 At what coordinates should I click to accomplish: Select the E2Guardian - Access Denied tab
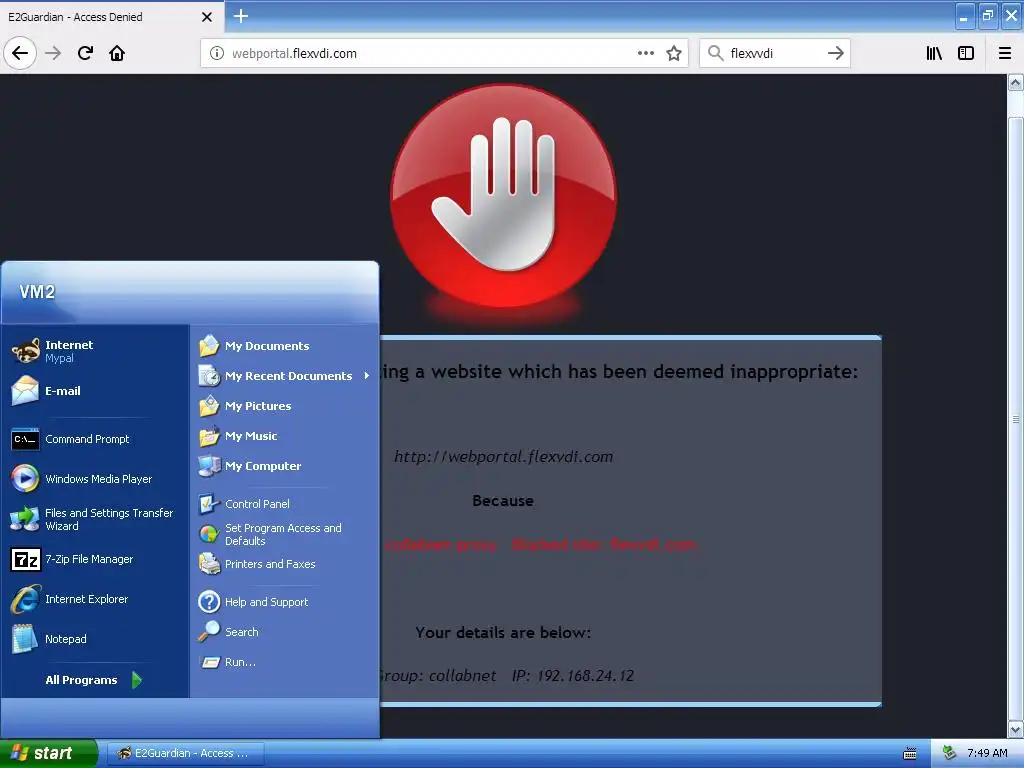coord(111,17)
